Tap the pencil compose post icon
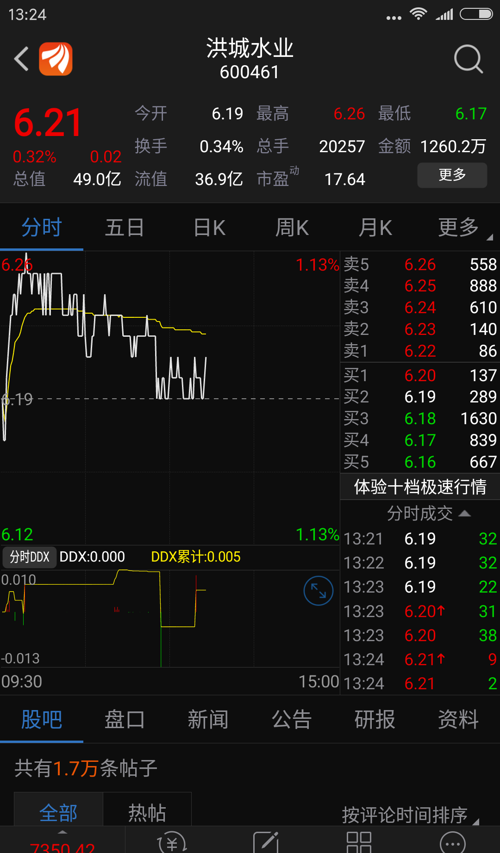 pyautogui.click(x=266, y=842)
